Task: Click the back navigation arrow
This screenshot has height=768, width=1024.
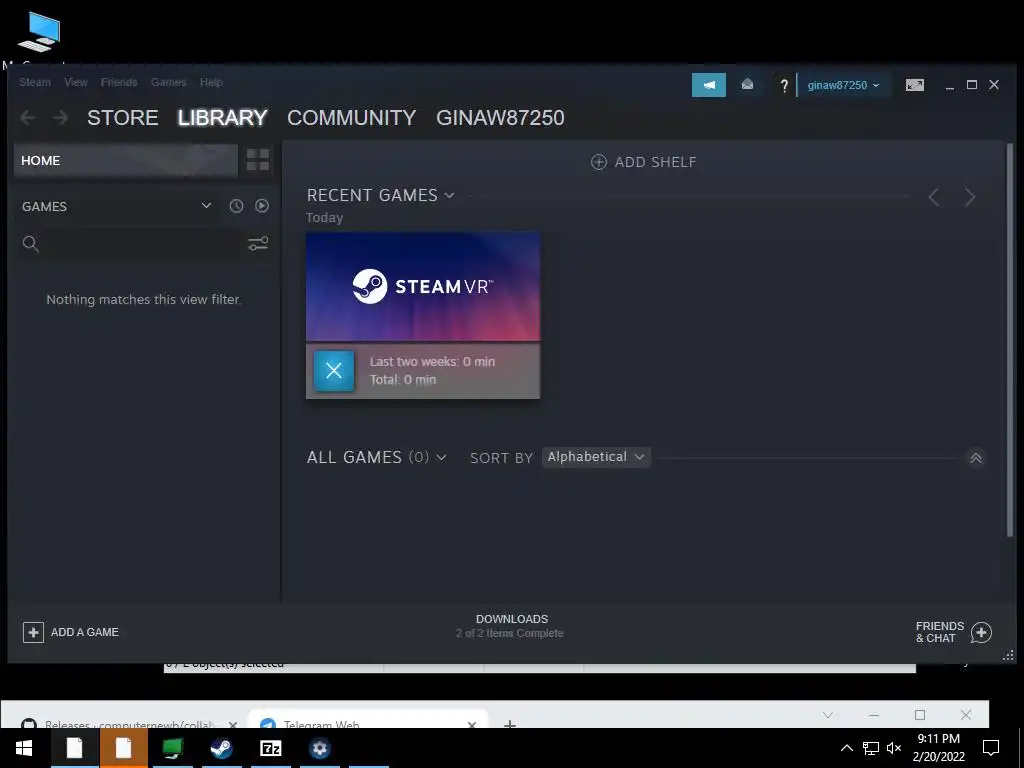Action: (x=27, y=118)
